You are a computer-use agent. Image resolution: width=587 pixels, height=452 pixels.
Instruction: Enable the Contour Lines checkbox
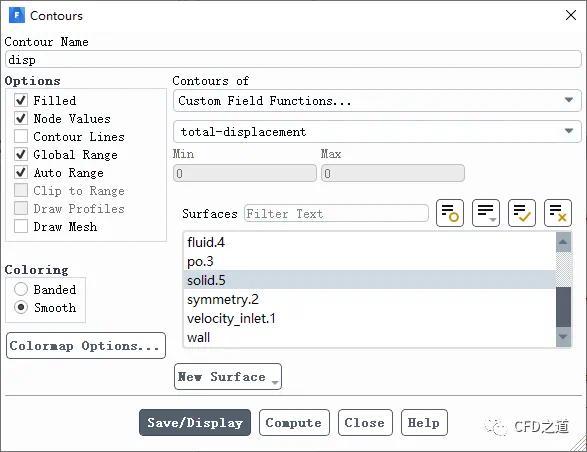[x=21, y=136]
